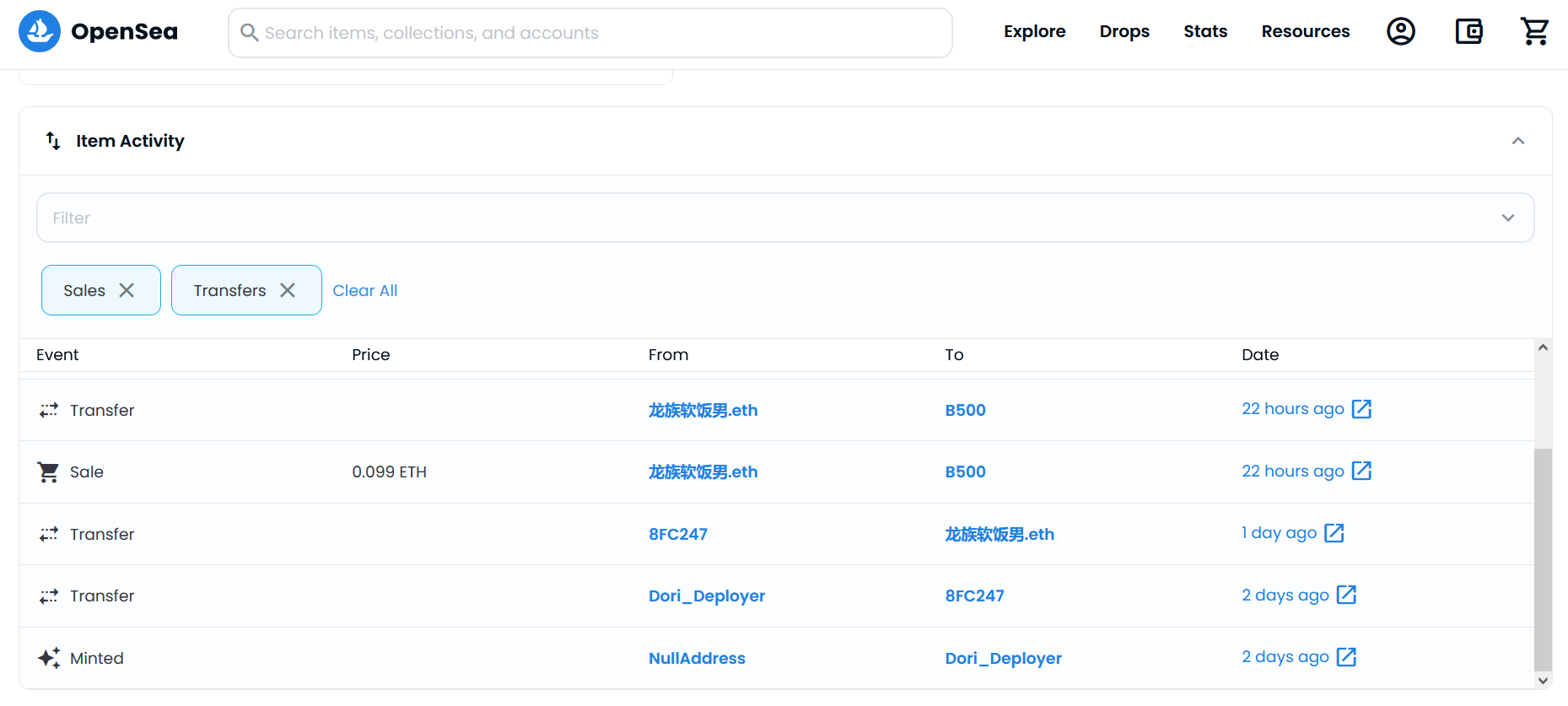Open external link for Sale 22 hours ago
The height and width of the screenshot is (706, 1568).
click(x=1361, y=471)
